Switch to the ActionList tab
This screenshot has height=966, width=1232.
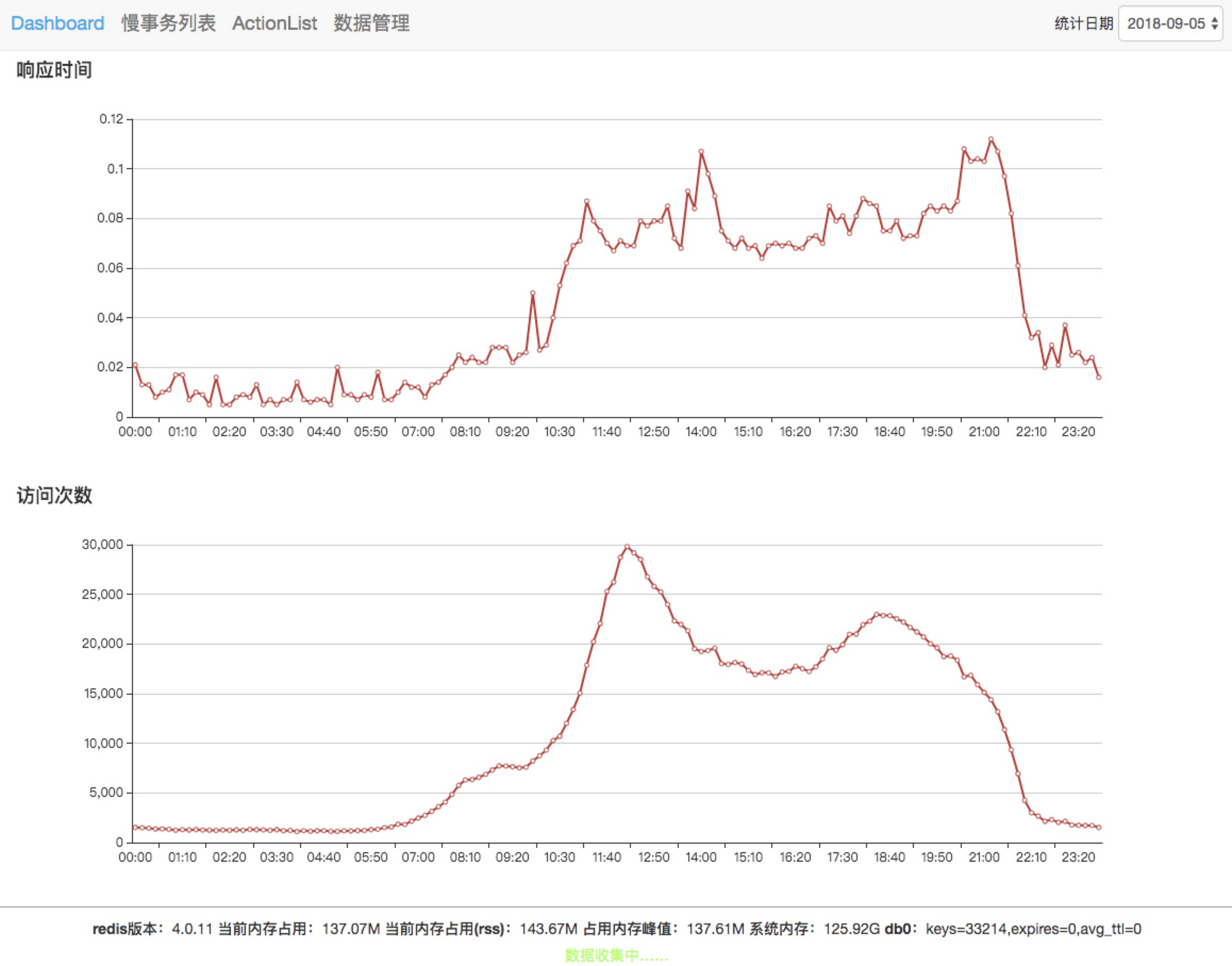[x=274, y=23]
